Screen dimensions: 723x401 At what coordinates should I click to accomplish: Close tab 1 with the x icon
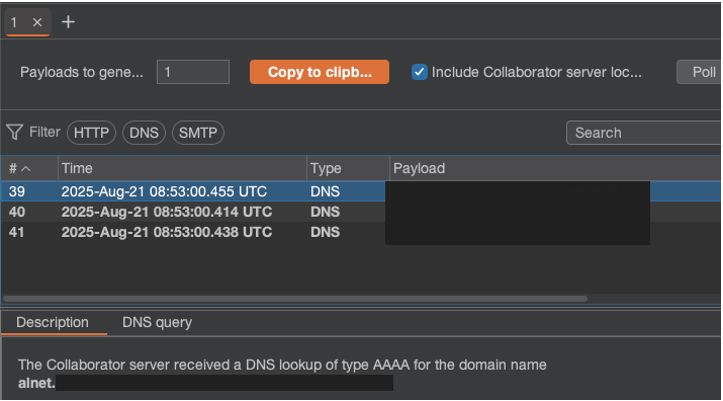[37, 22]
